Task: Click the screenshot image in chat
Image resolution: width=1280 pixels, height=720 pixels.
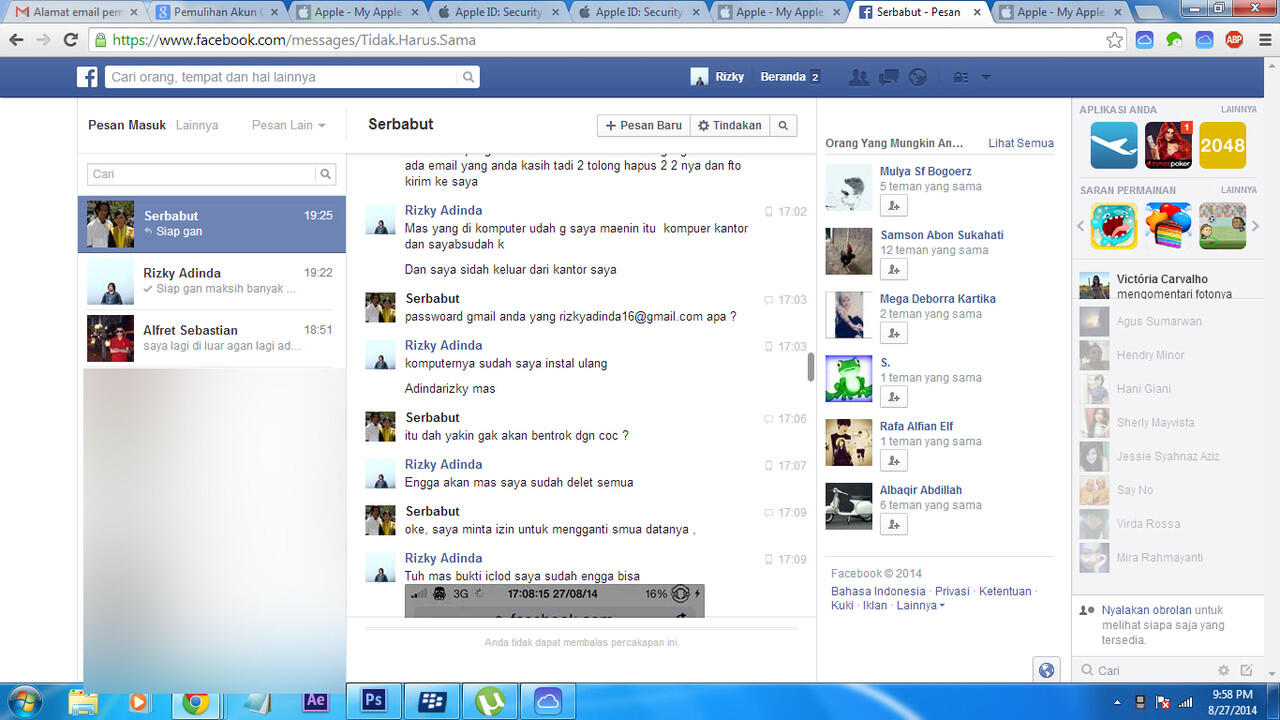Action: (x=554, y=600)
